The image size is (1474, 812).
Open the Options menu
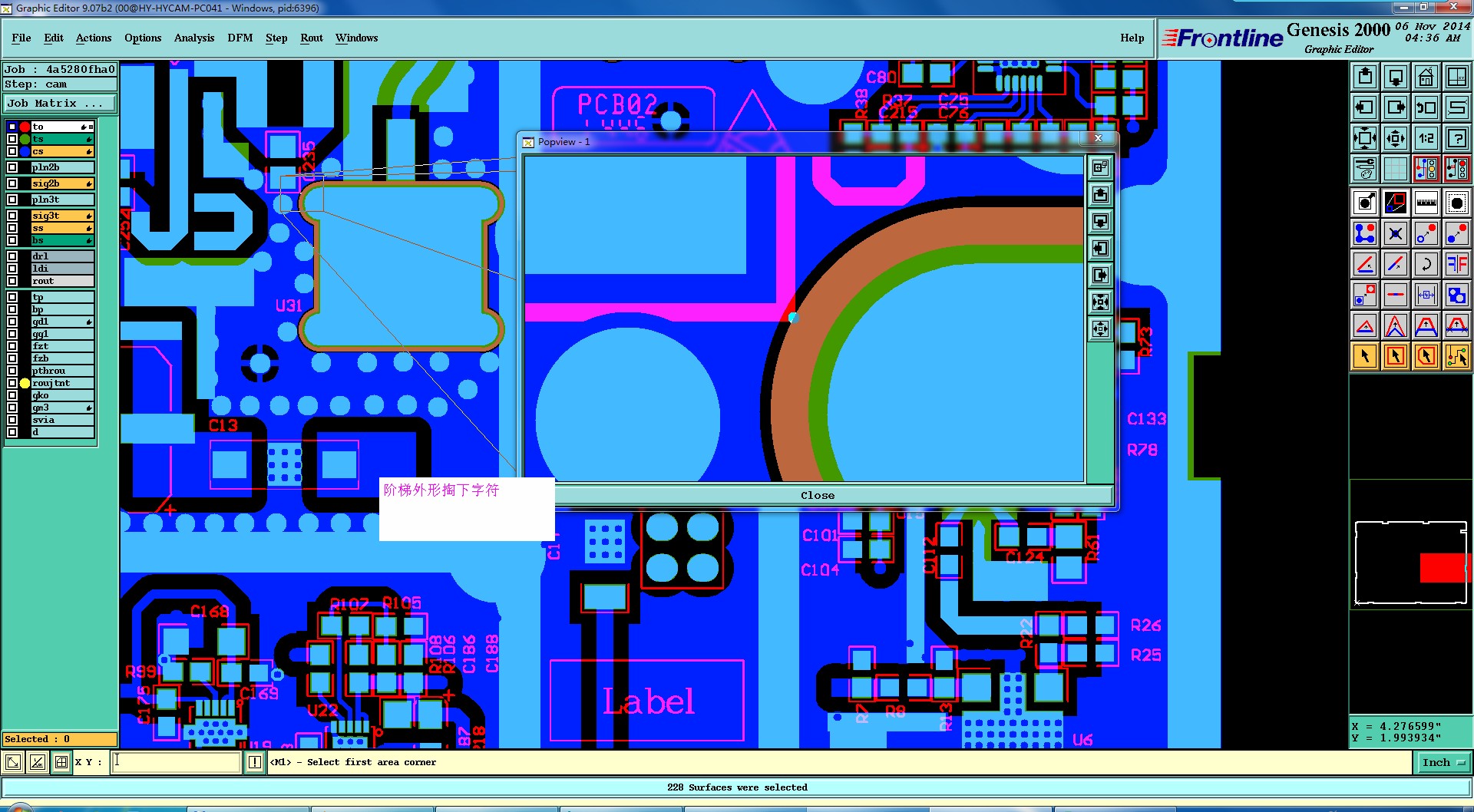point(143,38)
